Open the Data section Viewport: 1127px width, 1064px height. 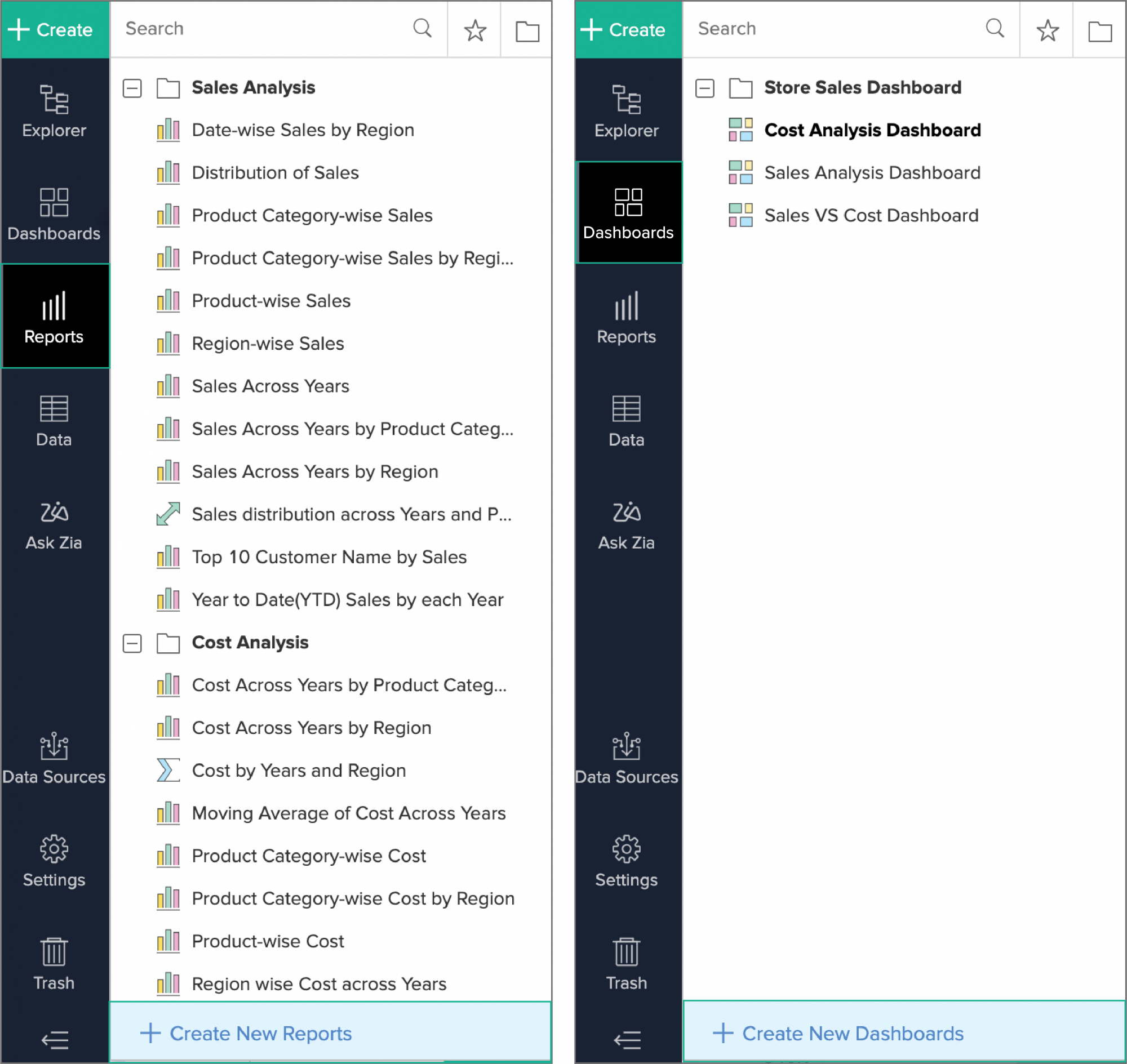point(54,420)
